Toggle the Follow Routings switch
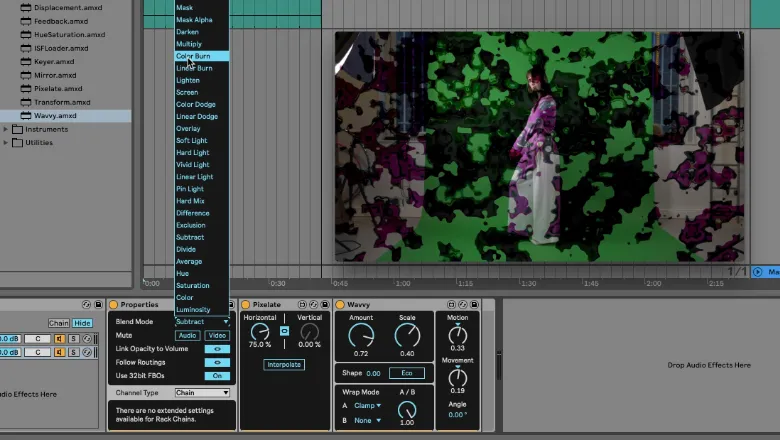This screenshot has width=780, height=440. click(x=217, y=362)
